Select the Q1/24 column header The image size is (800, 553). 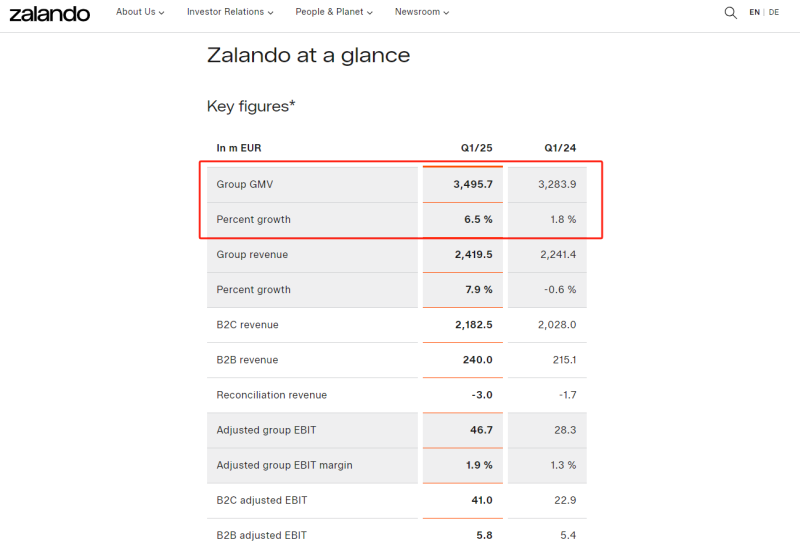560,148
